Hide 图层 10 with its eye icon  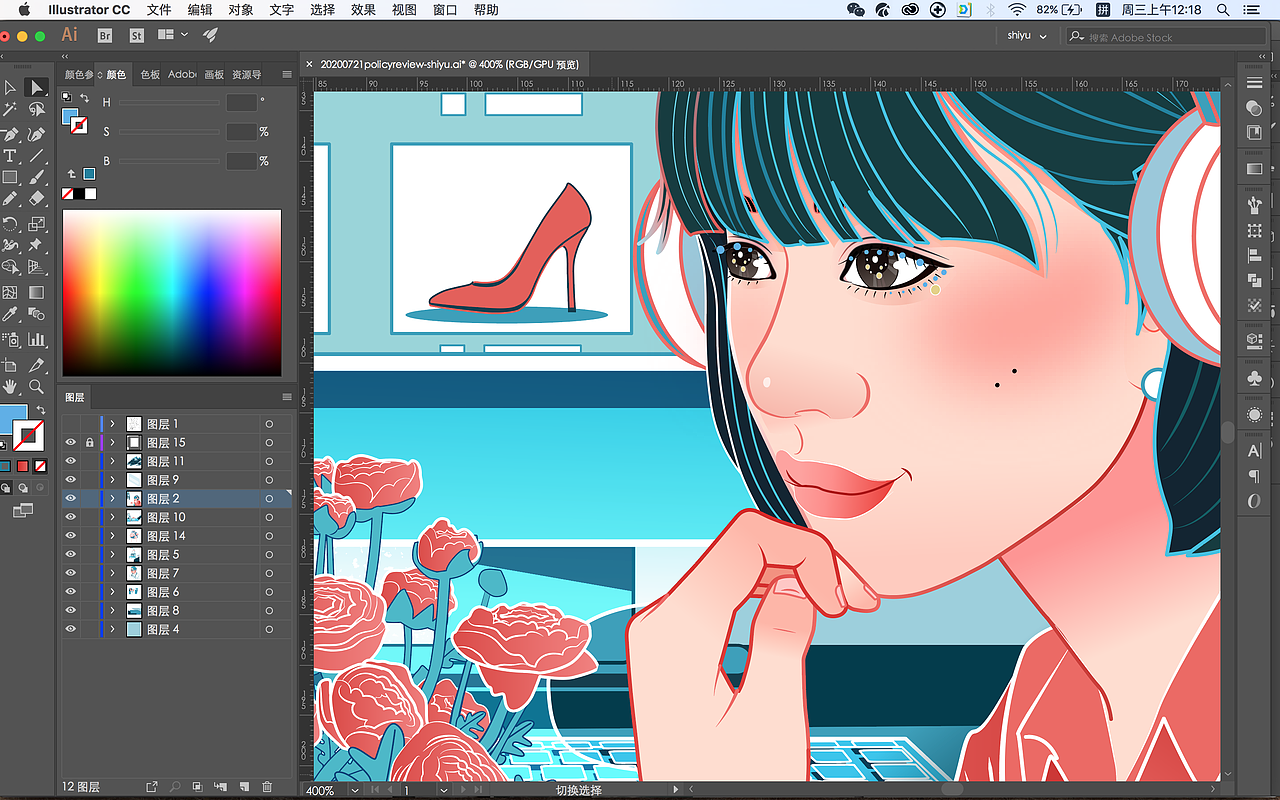point(71,517)
